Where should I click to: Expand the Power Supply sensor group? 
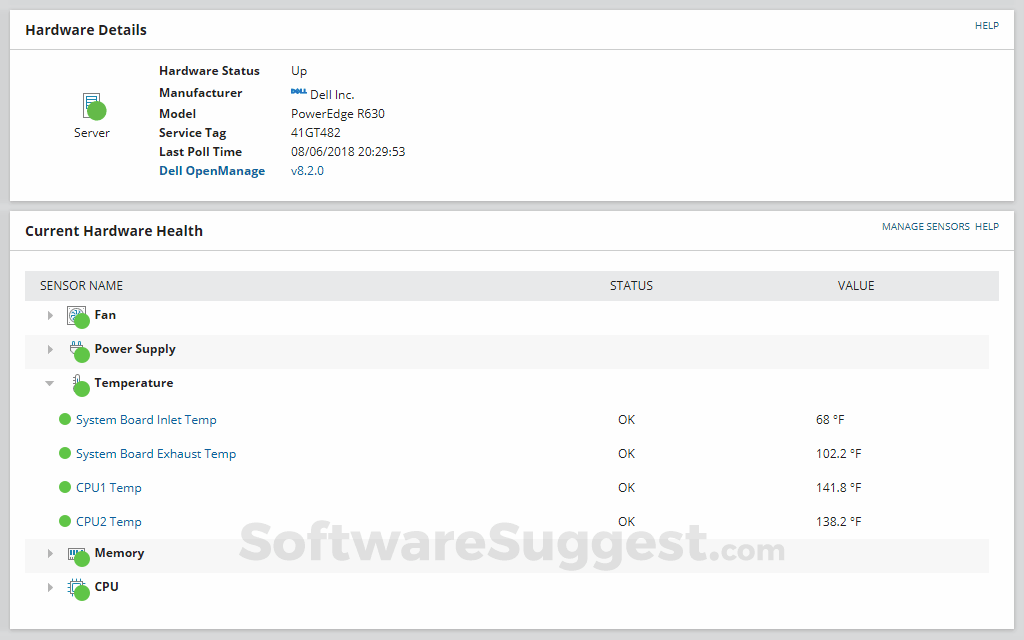click(x=50, y=349)
